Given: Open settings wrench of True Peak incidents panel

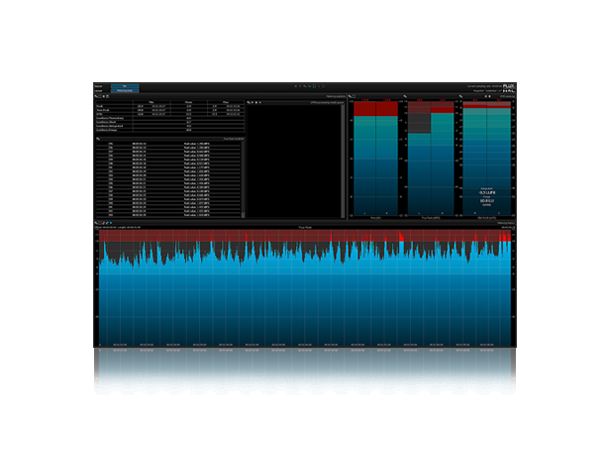Looking at the screenshot, I should coord(98,138).
